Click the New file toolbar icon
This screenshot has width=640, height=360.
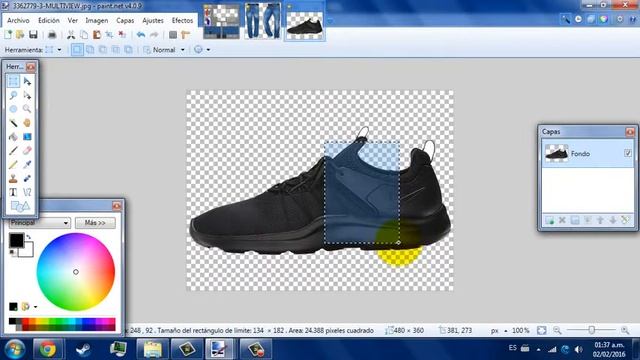tap(8, 35)
